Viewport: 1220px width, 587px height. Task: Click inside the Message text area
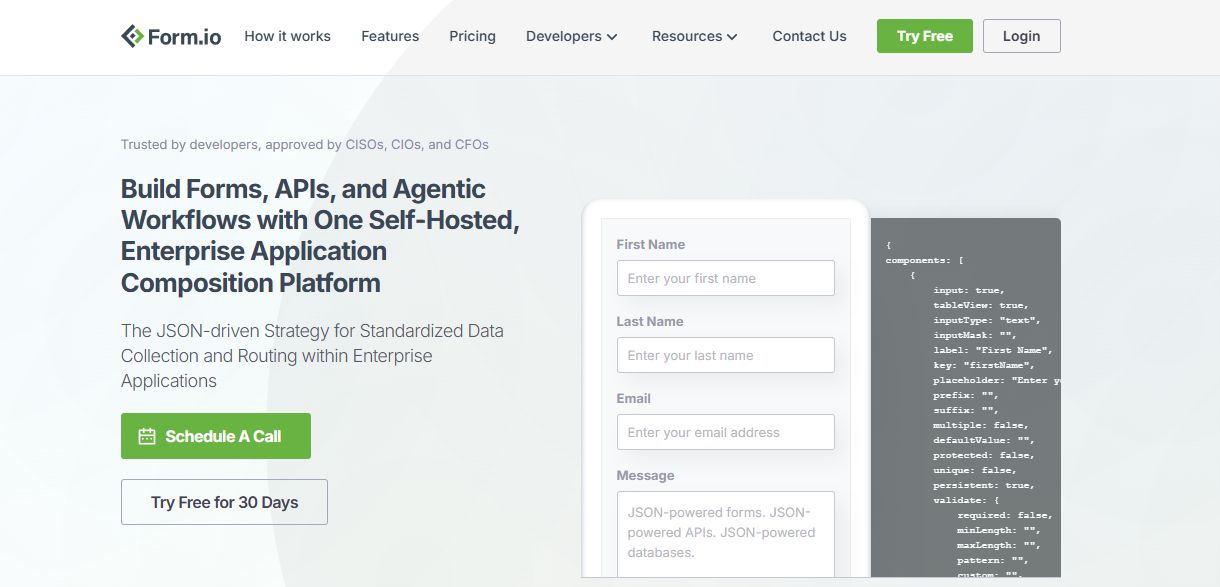click(x=725, y=534)
